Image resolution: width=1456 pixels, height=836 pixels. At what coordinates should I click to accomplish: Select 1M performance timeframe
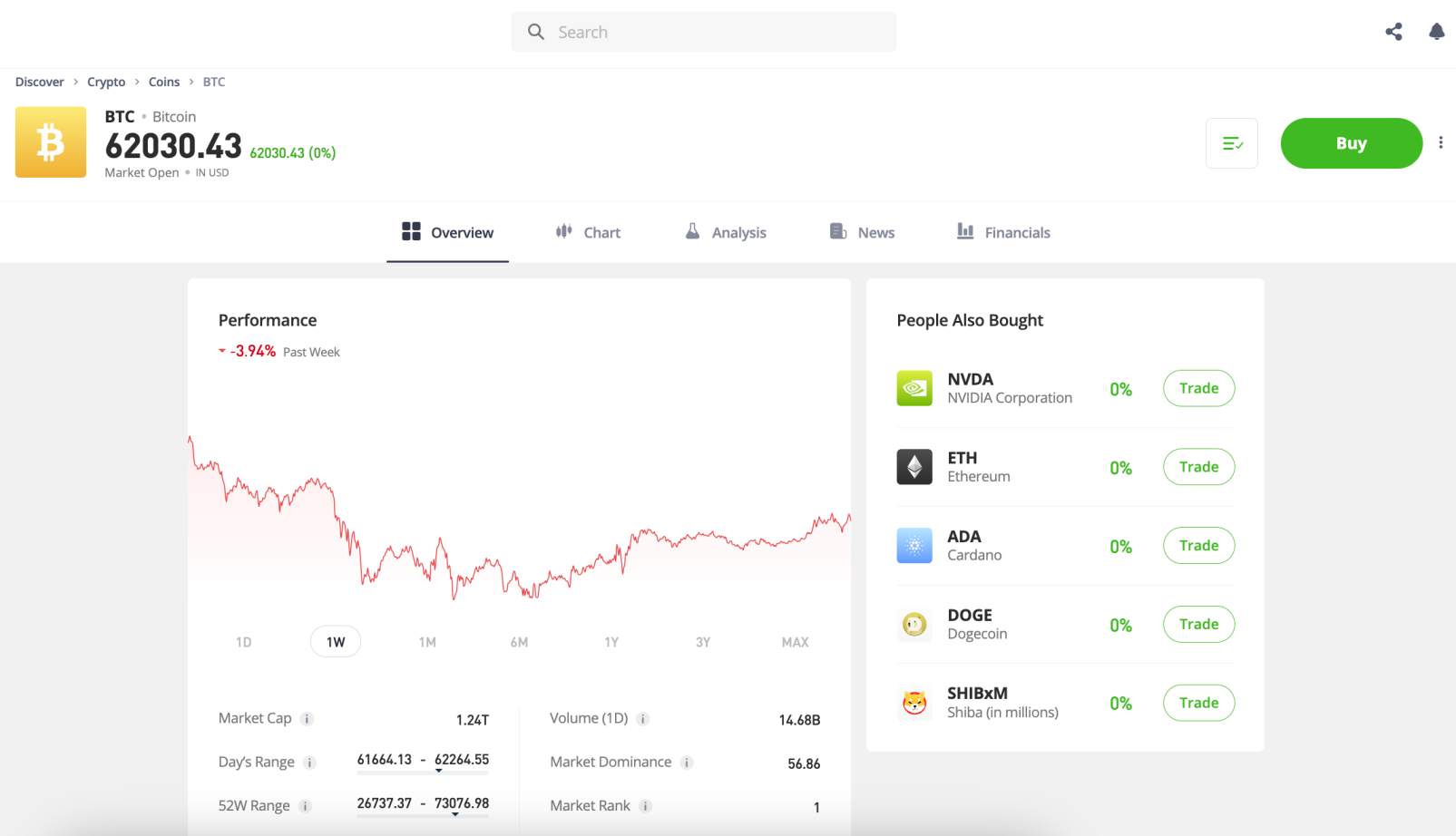pos(427,642)
